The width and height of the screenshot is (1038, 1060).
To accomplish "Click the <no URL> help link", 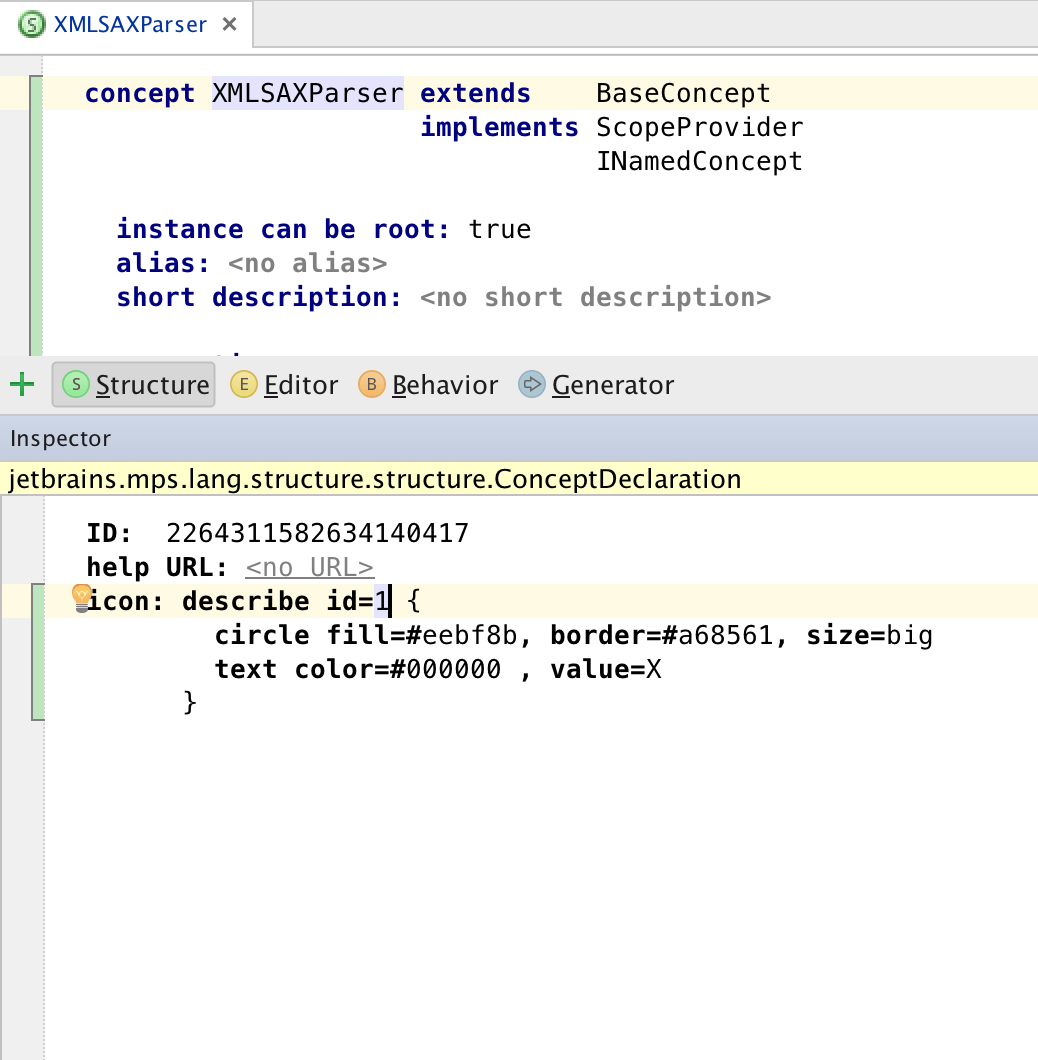I will [309, 567].
